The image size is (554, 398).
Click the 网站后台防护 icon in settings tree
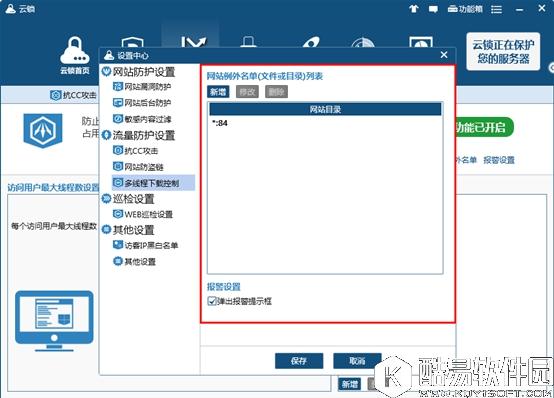tap(118, 103)
